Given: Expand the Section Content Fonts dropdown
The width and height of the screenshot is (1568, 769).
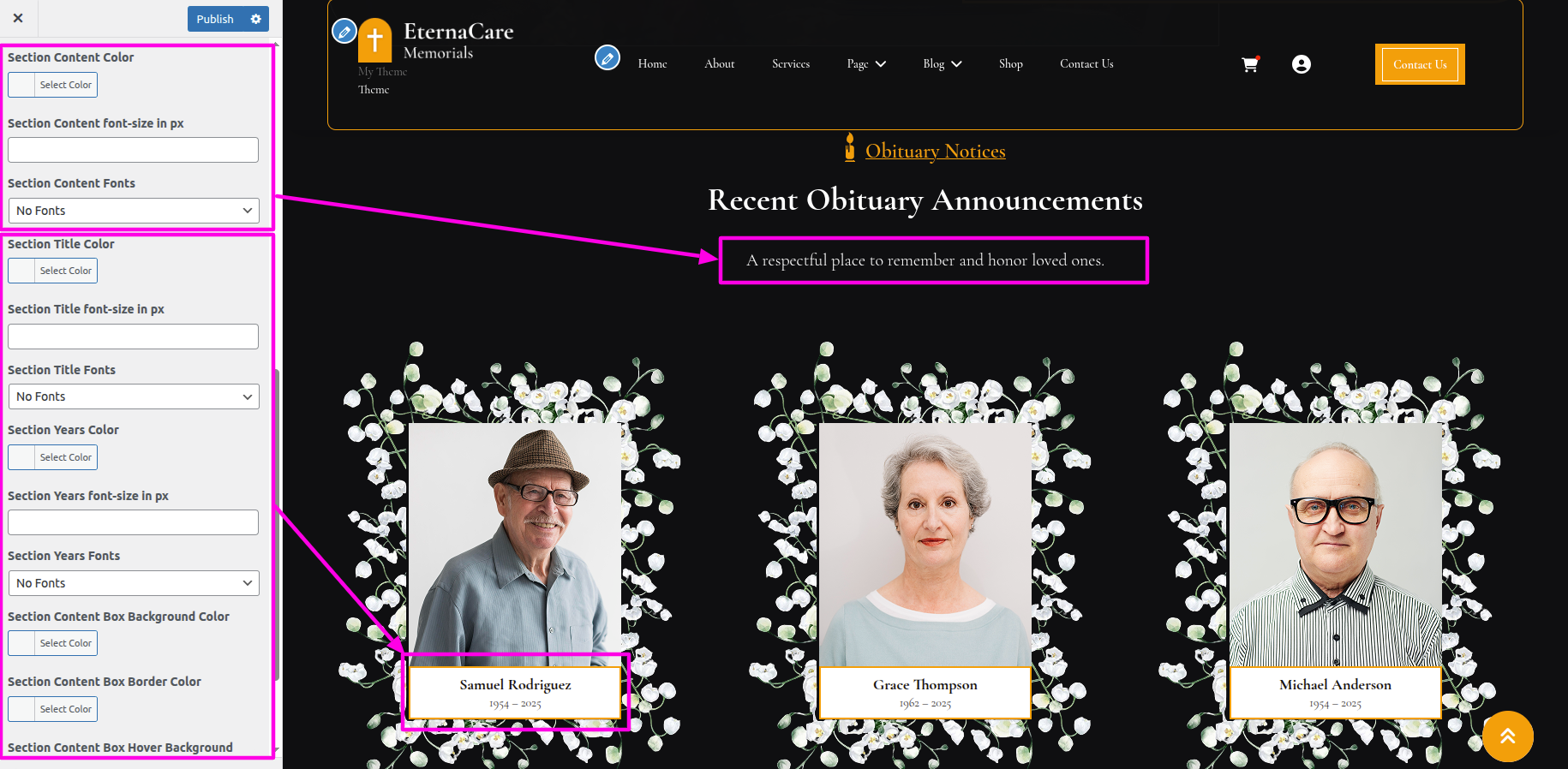Looking at the screenshot, I should (133, 211).
